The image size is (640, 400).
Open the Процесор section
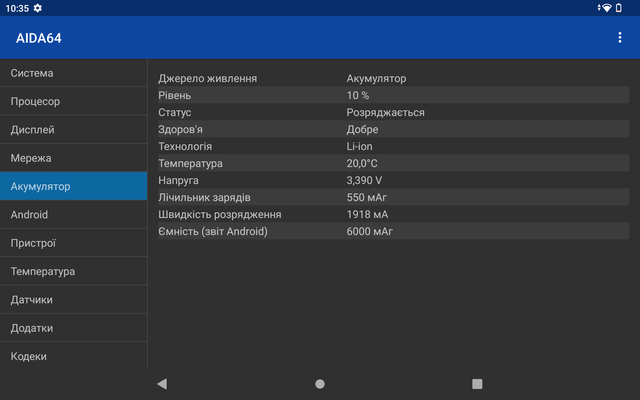coord(73,101)
